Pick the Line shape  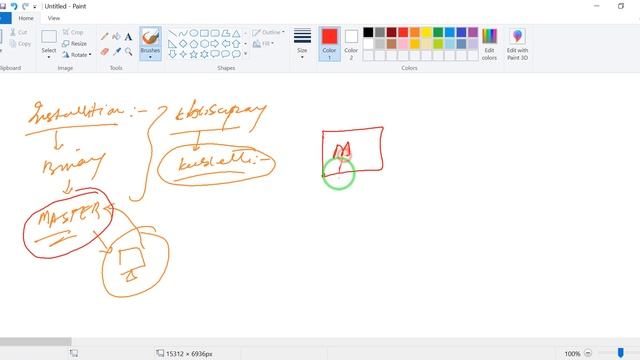point(173,33)
